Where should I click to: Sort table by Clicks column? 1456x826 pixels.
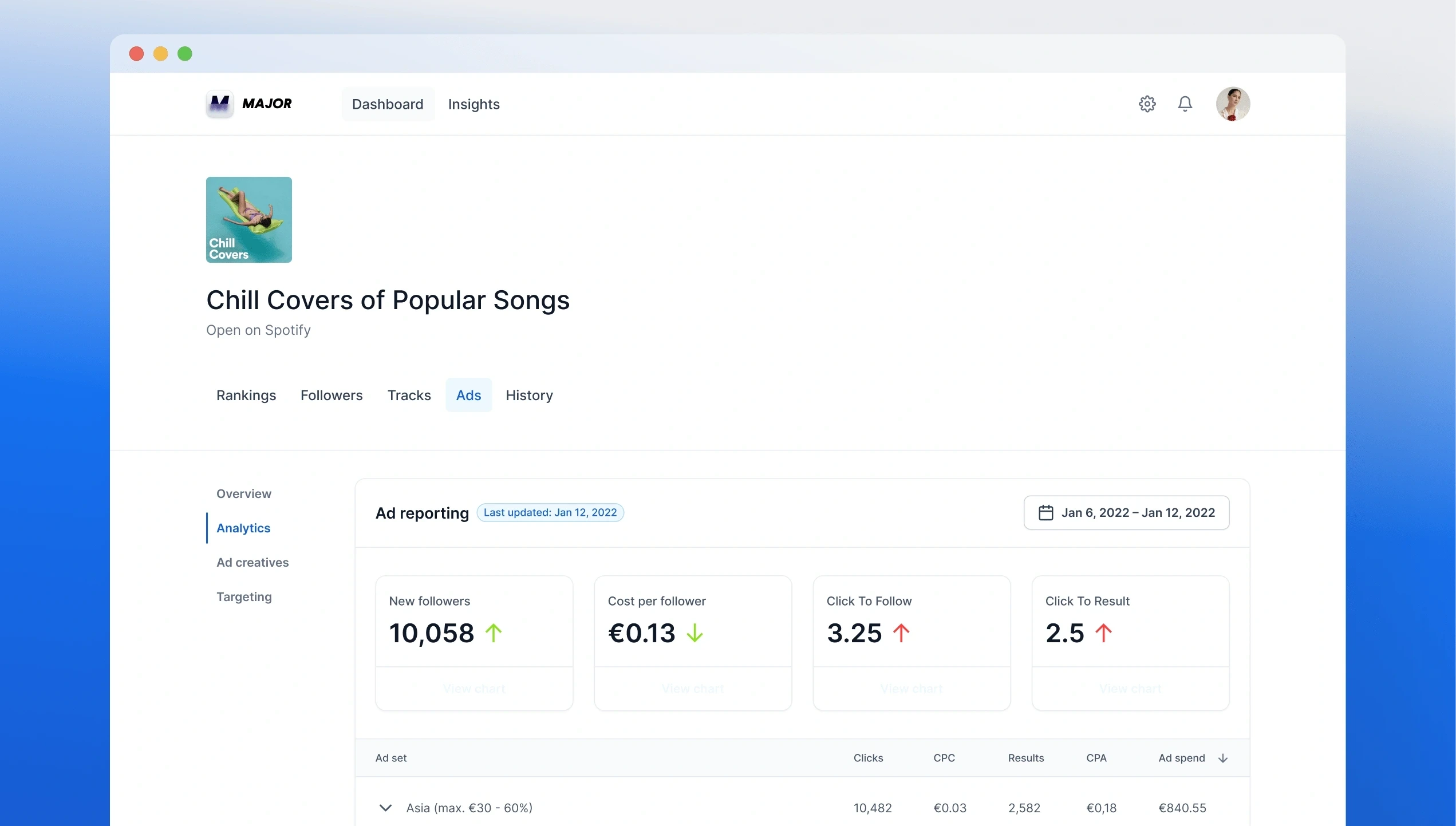[x=868, y=758]
